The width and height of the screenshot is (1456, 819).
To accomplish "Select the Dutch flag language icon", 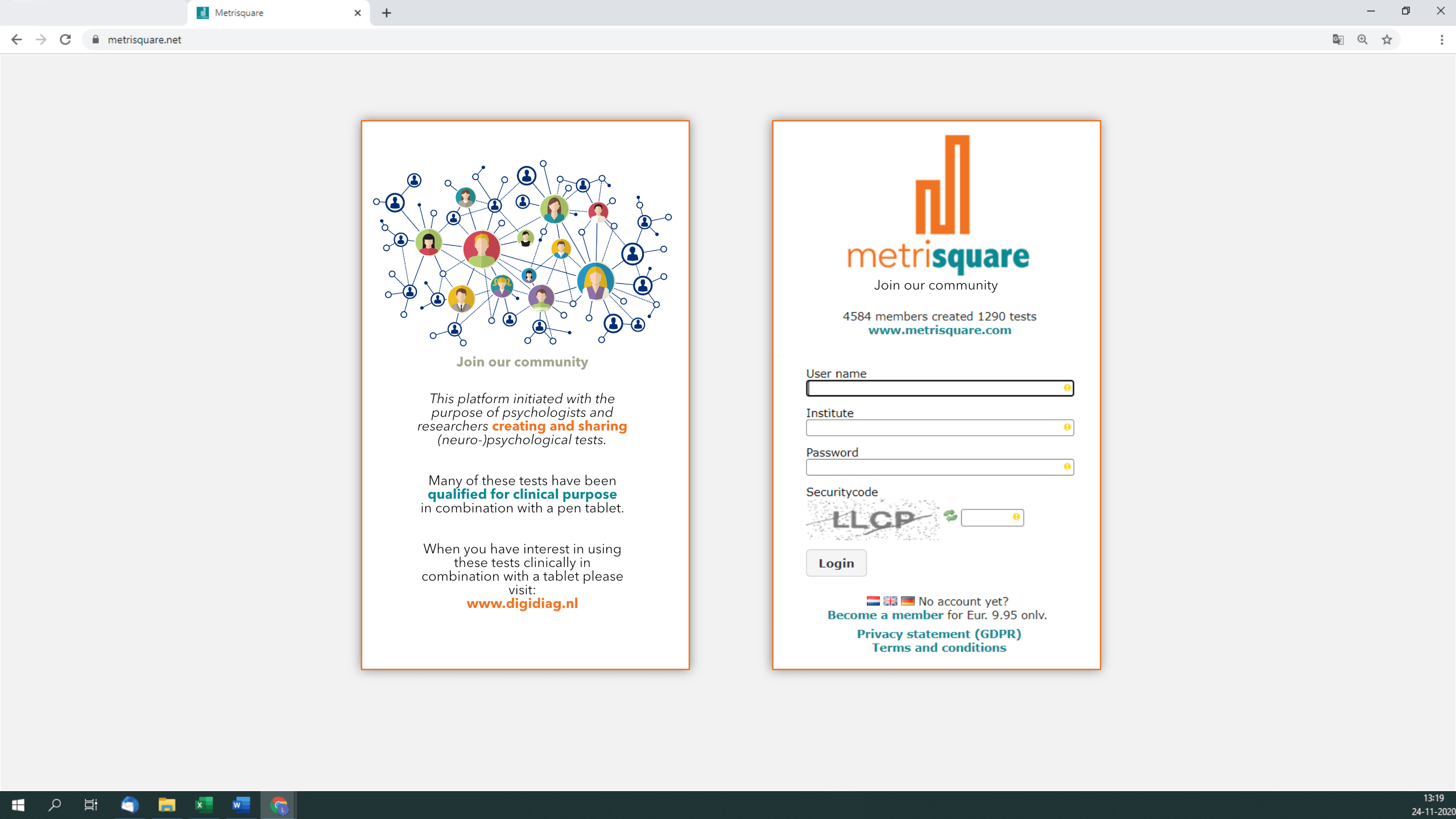I will click(873, 601).
